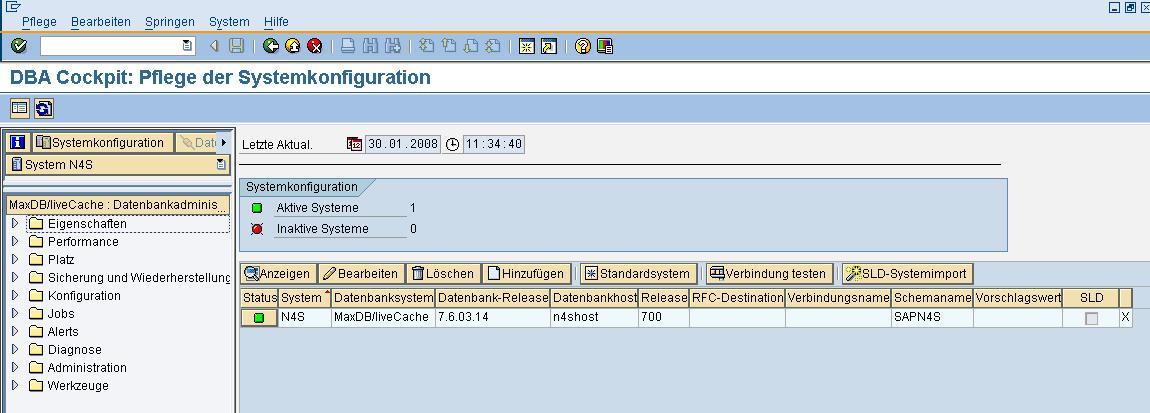Click the Refresh icon below the title
The image size is (1150, 413).
click(43, 108)
